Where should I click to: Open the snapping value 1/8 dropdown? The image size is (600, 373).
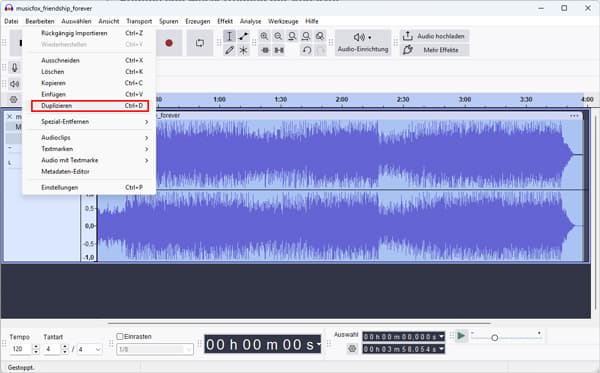pos(155,349)
